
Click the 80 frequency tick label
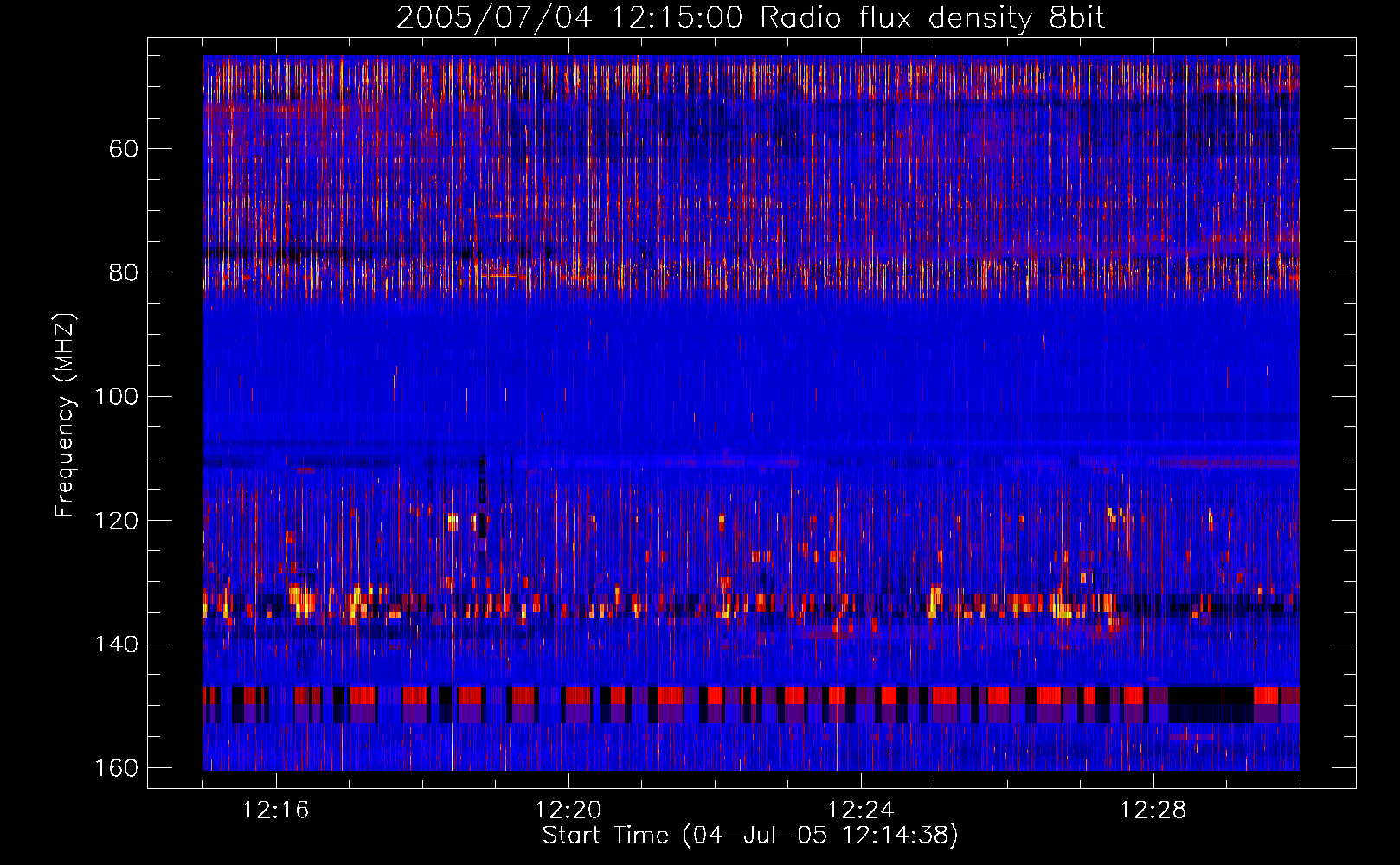[x=124, y=272]
